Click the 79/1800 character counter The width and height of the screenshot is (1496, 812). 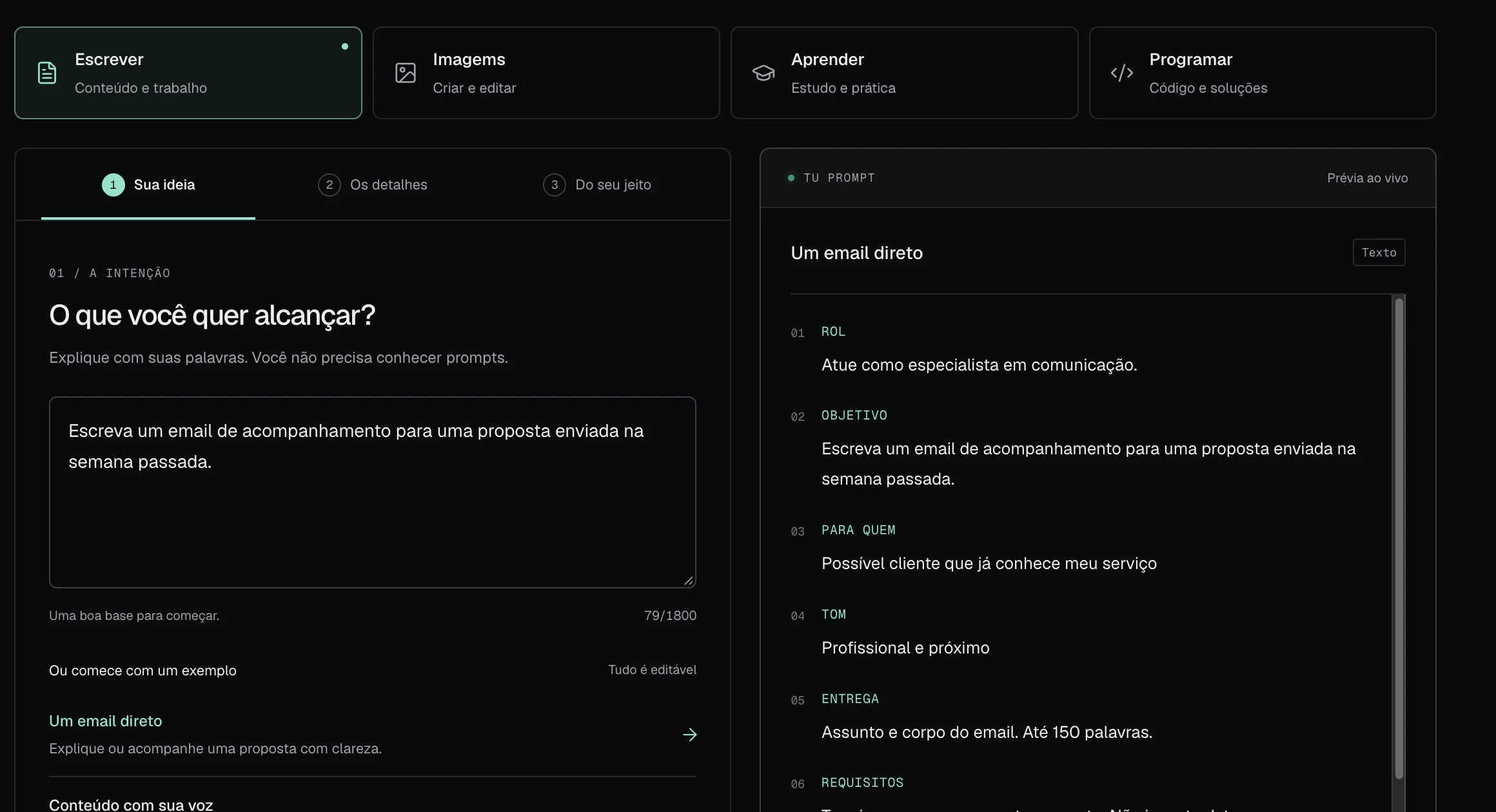(x=670, y=615)
